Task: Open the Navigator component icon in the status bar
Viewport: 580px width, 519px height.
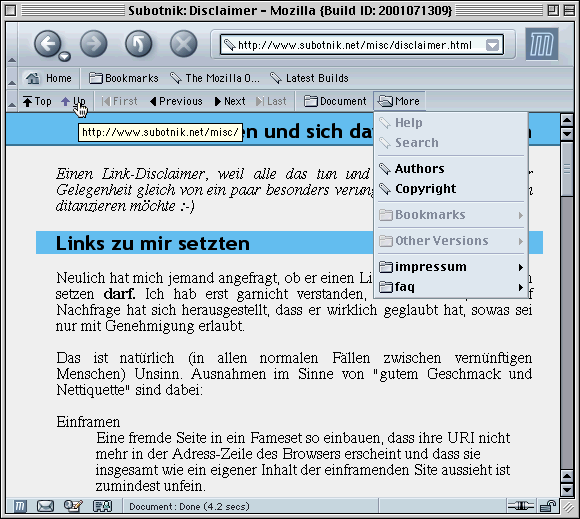Action: 20,506
